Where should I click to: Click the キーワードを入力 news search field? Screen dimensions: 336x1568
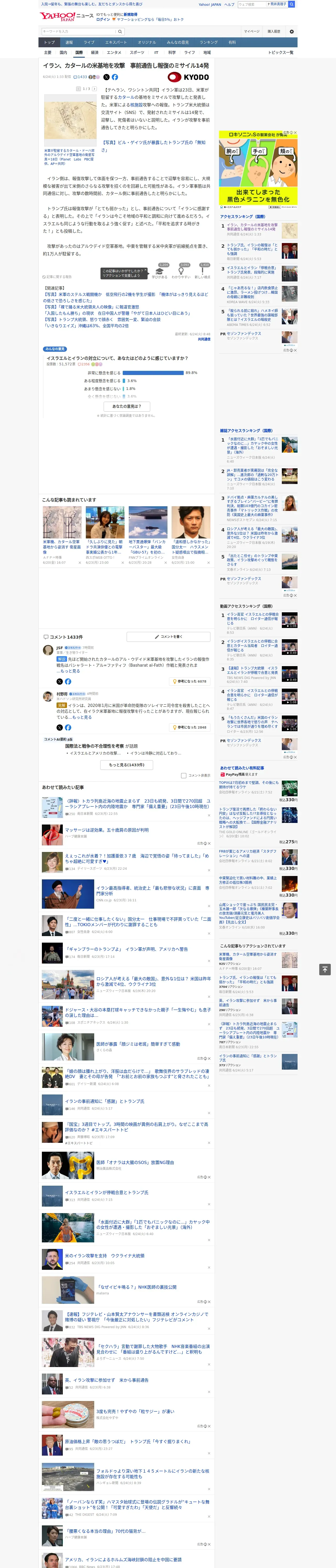[x=79, y=32]
